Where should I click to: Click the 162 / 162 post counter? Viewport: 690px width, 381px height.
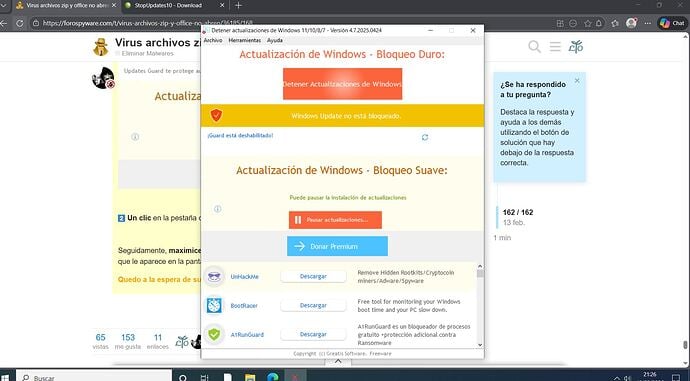518,212
